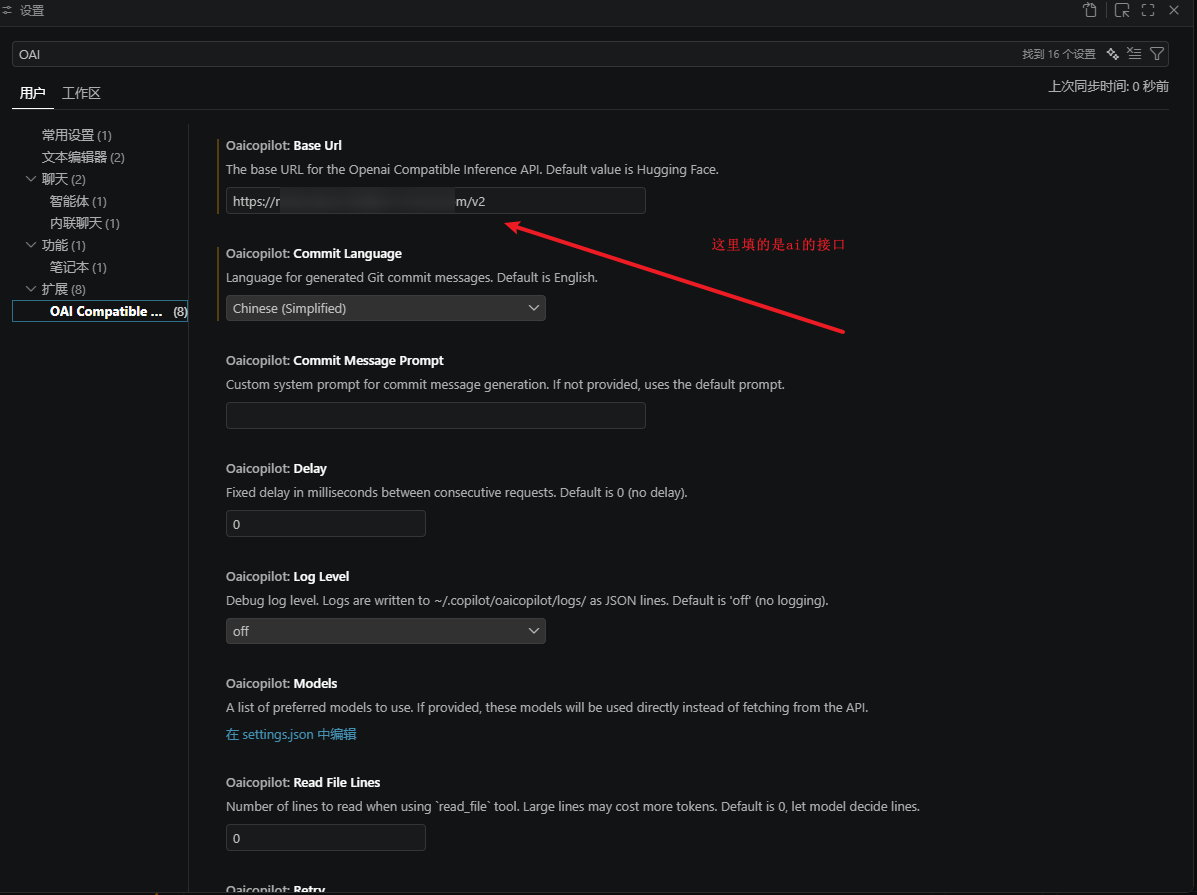Select the 用户 settings tab
The height and width of the screenshot is (895, 1197).
[x=32, y=93]
